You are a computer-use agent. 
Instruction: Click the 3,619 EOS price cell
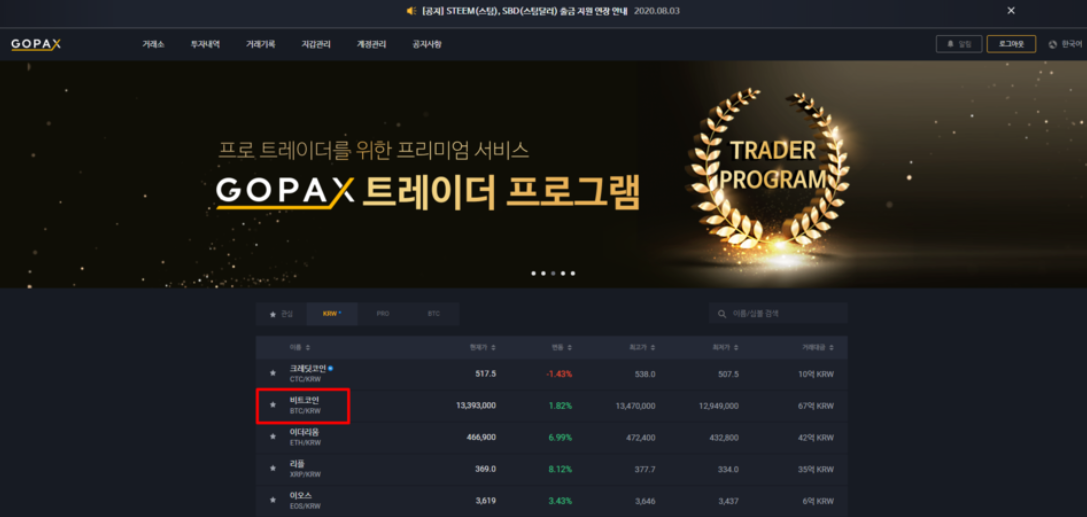pyautogui.click(x=487, y=500)
